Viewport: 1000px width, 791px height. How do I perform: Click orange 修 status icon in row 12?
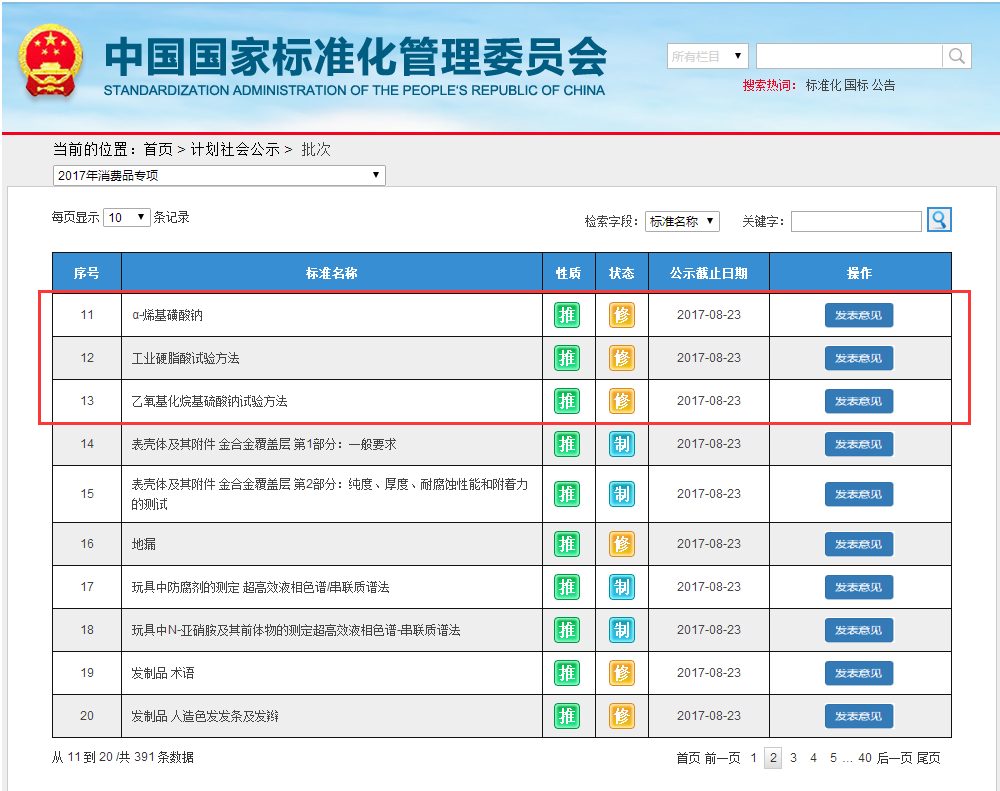[622, 358]
